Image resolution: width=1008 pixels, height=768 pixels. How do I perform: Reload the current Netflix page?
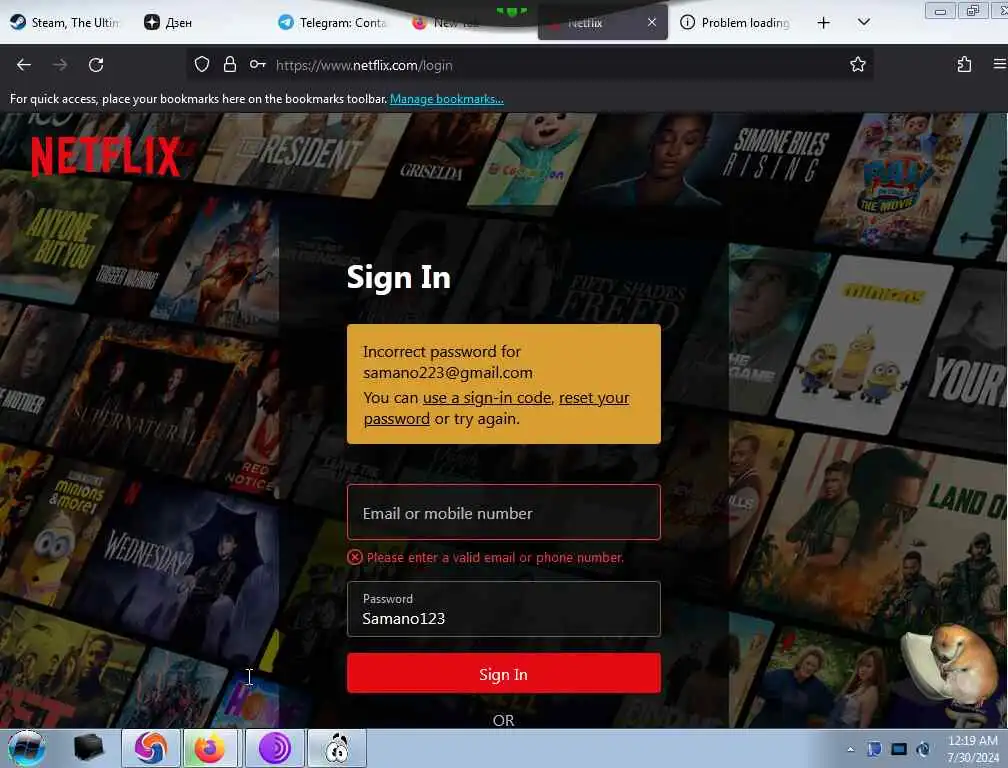(96, 65)
